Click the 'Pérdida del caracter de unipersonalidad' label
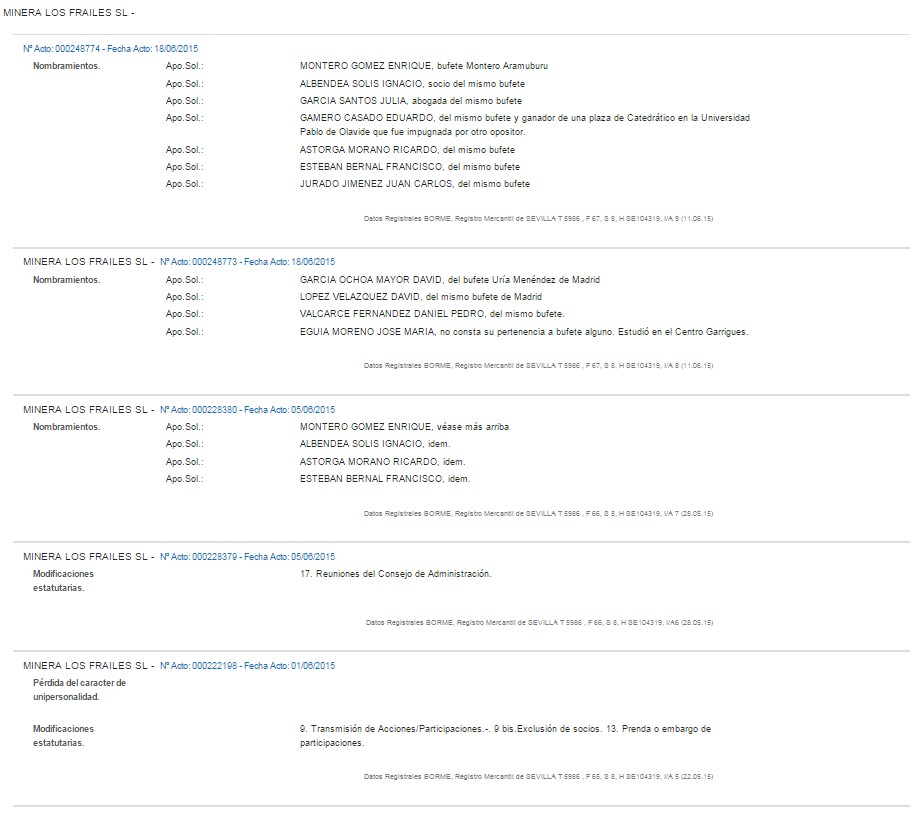 coord(79,689)
